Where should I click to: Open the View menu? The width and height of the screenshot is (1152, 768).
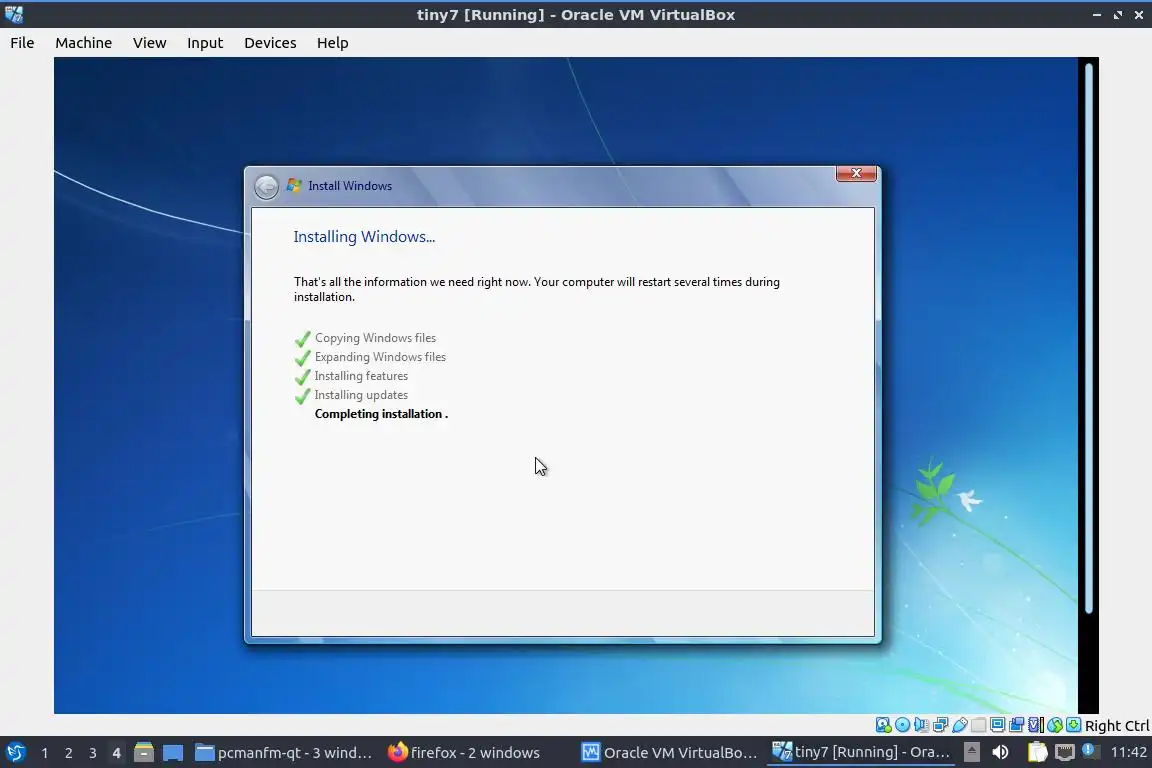pyautogui.click(x=149, y=43)
